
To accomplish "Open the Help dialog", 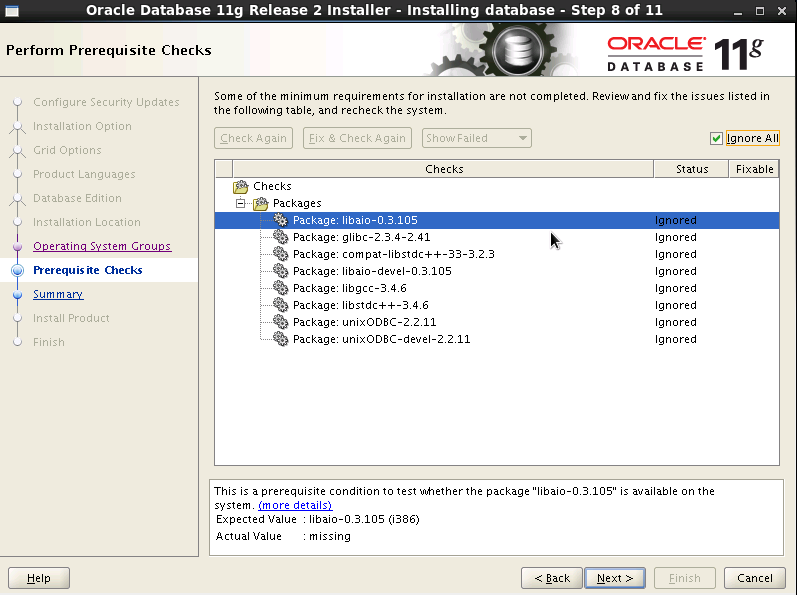I will coord(39,578).
